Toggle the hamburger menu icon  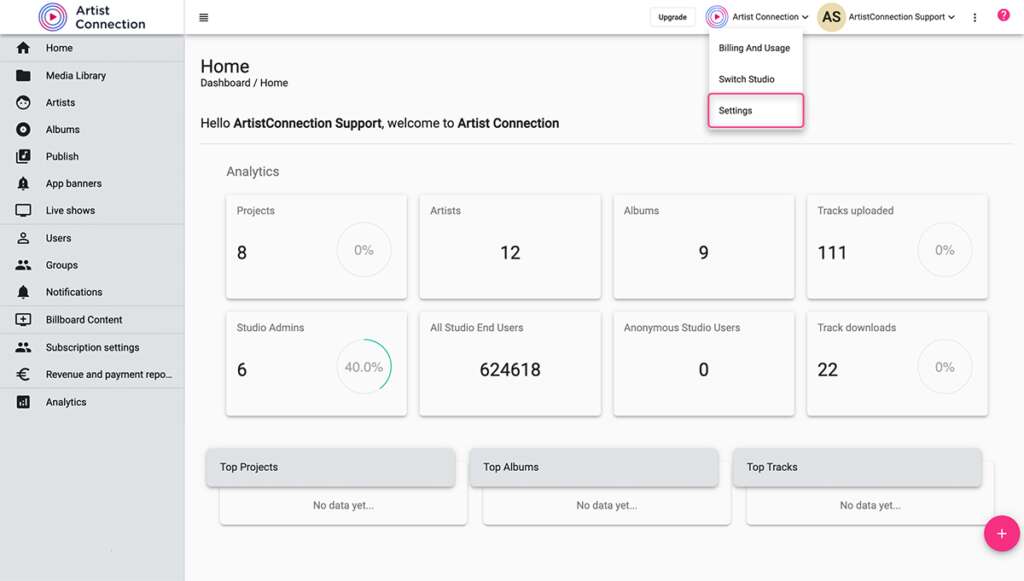[x=204, y=18]
